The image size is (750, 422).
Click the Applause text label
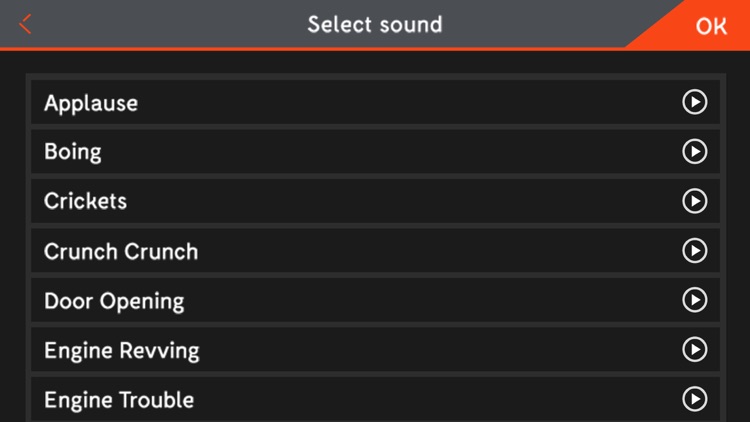[91, 103]
